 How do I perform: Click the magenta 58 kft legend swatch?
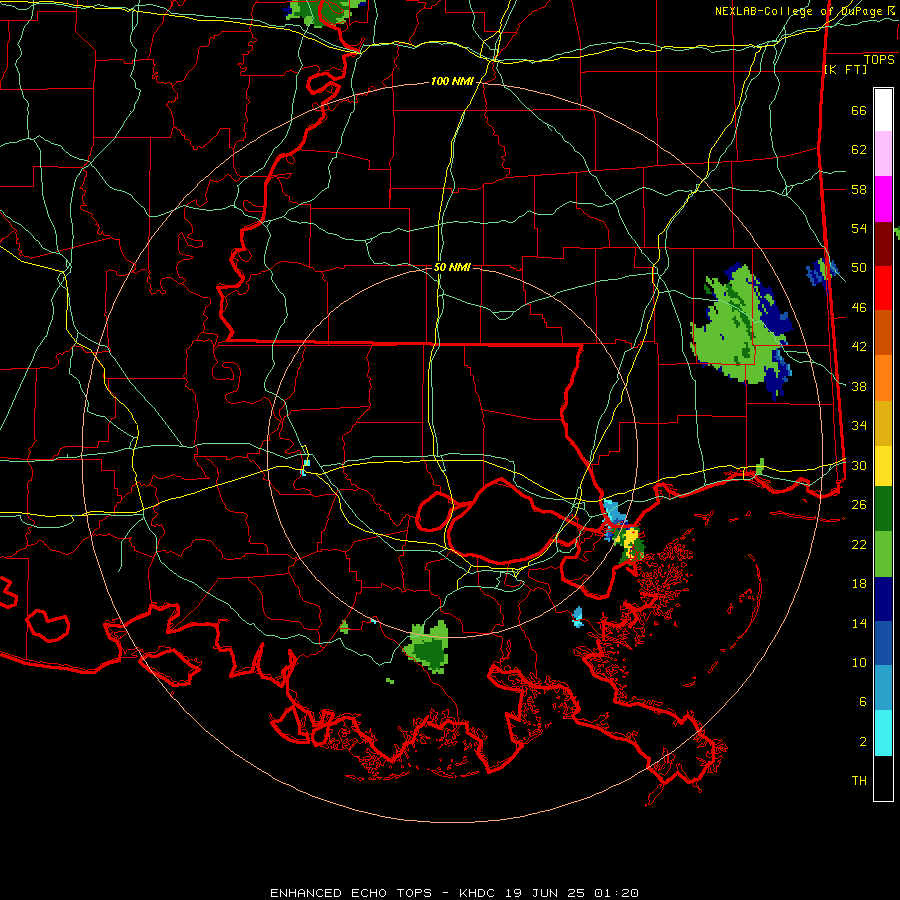[x=883, y=199]
